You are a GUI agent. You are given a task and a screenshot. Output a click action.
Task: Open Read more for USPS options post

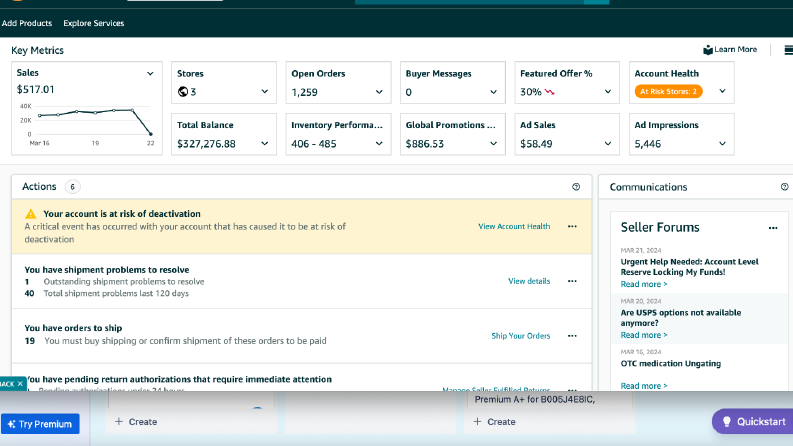[644, 335]
